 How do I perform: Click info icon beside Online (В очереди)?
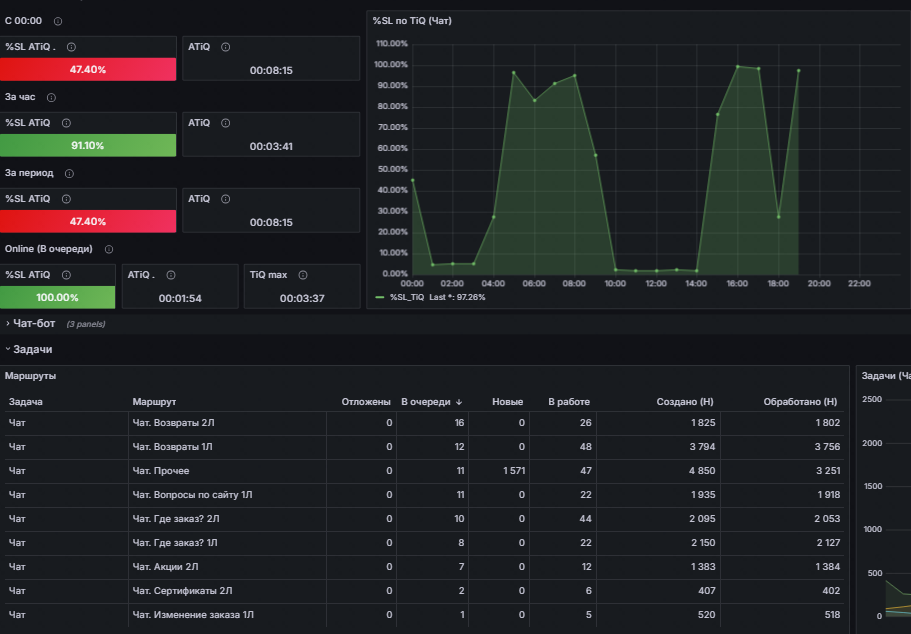[109, 249]
